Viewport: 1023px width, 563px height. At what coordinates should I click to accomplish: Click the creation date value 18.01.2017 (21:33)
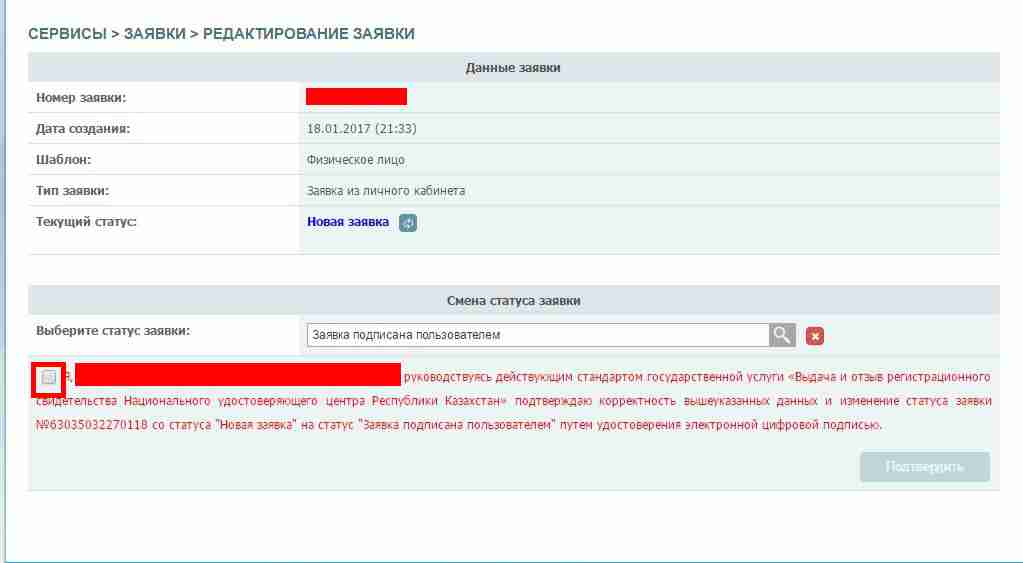tap(362, 129)
